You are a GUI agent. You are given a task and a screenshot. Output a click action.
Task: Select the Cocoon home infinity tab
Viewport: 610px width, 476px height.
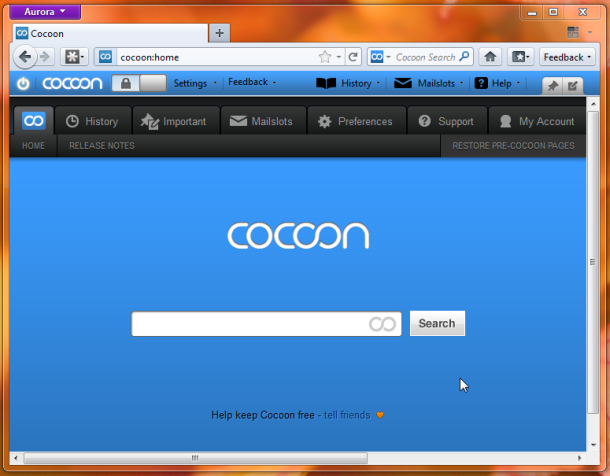[34, 121]
